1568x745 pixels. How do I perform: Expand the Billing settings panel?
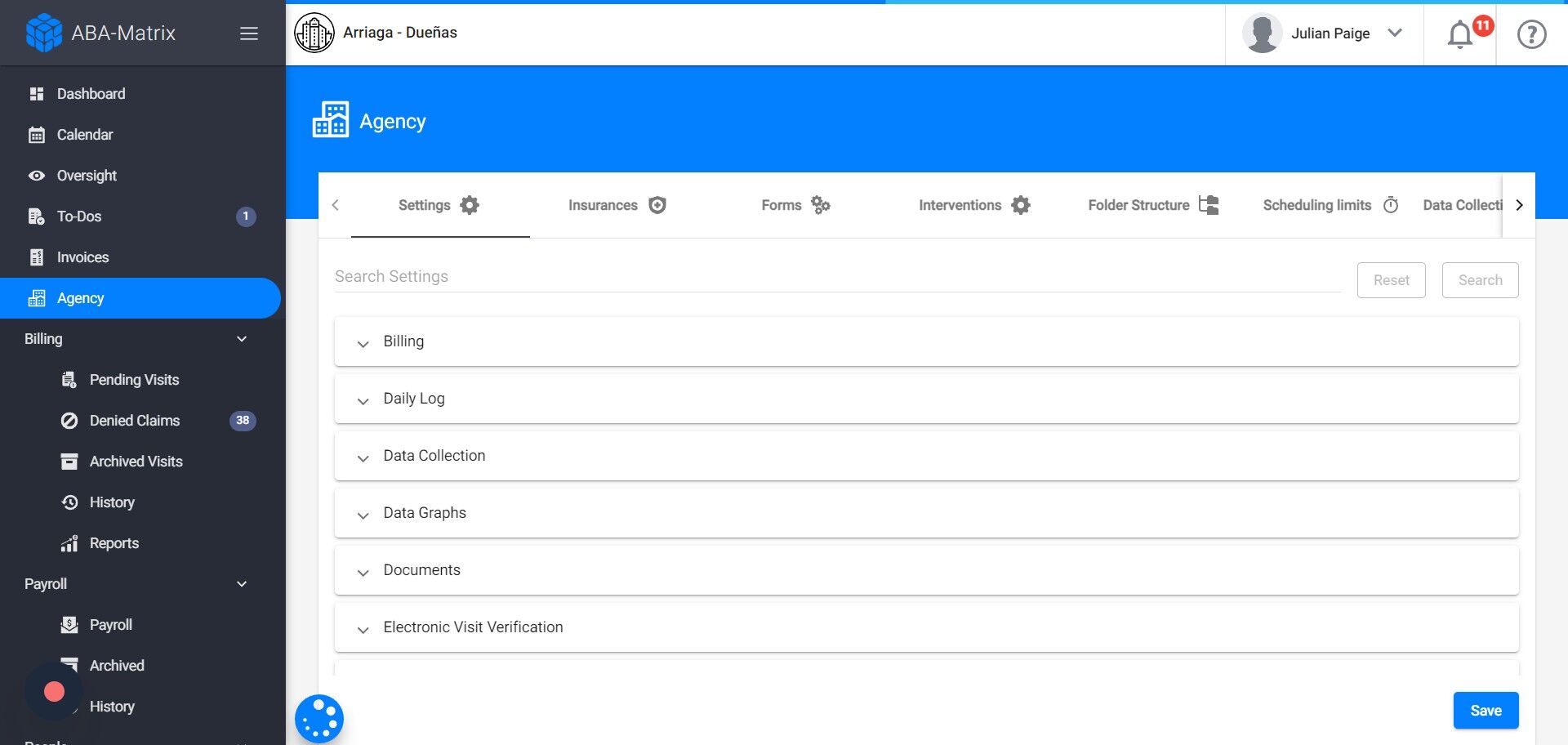coord(927,341)
